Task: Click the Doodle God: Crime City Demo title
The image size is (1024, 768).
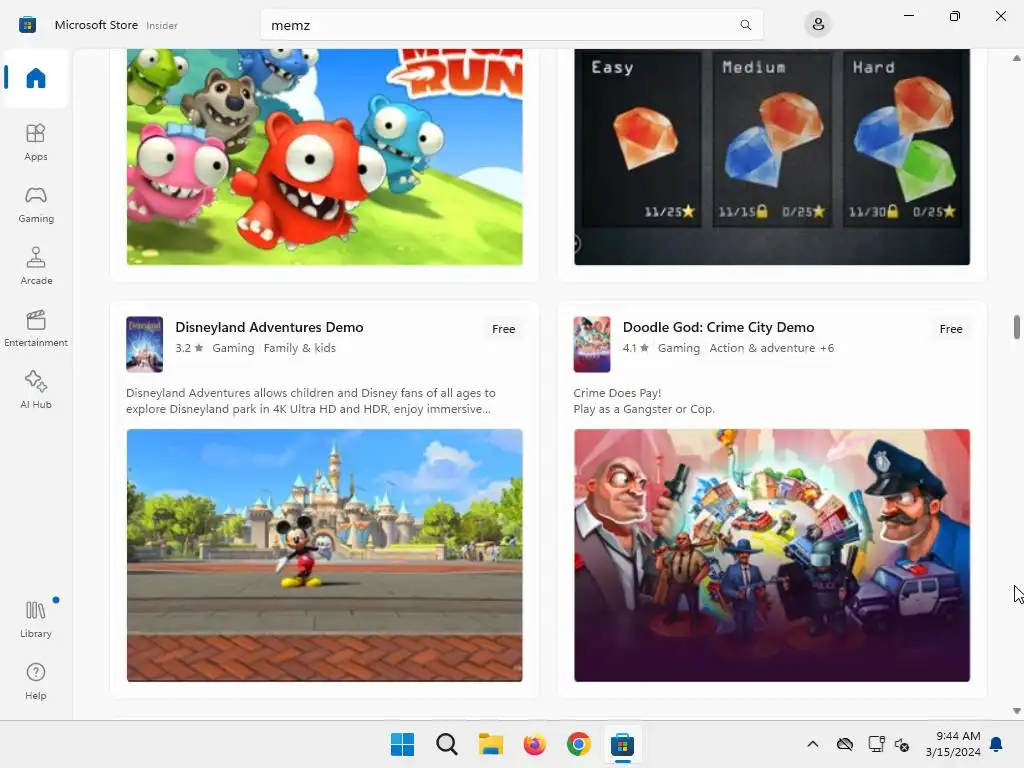Action: 718,327
